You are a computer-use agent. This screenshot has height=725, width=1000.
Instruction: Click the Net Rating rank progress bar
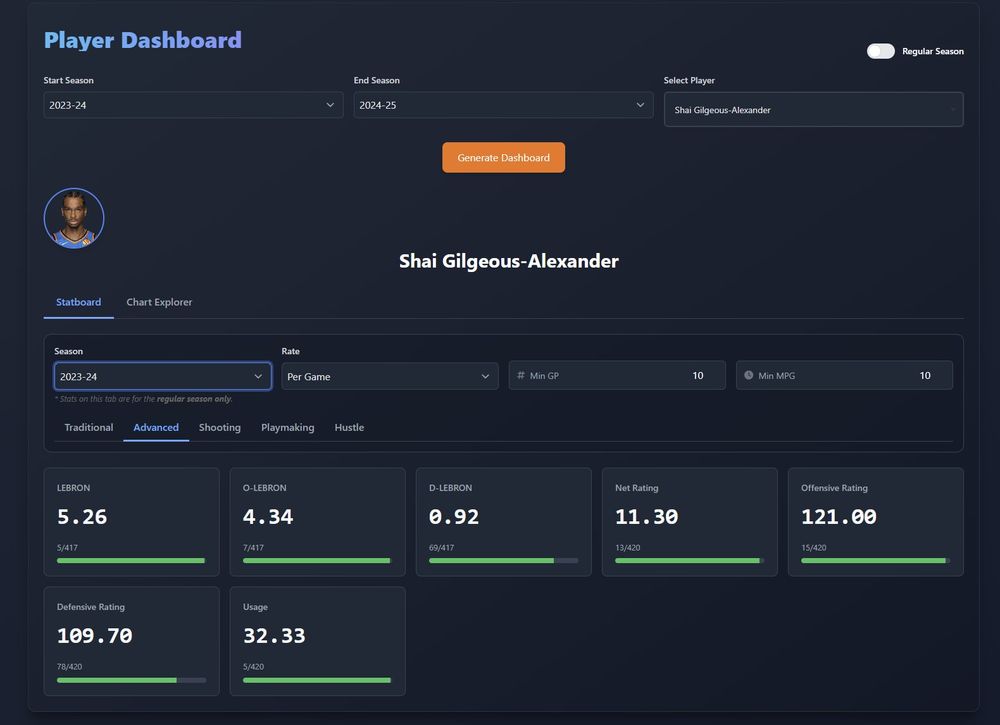(x=689, y=560)
